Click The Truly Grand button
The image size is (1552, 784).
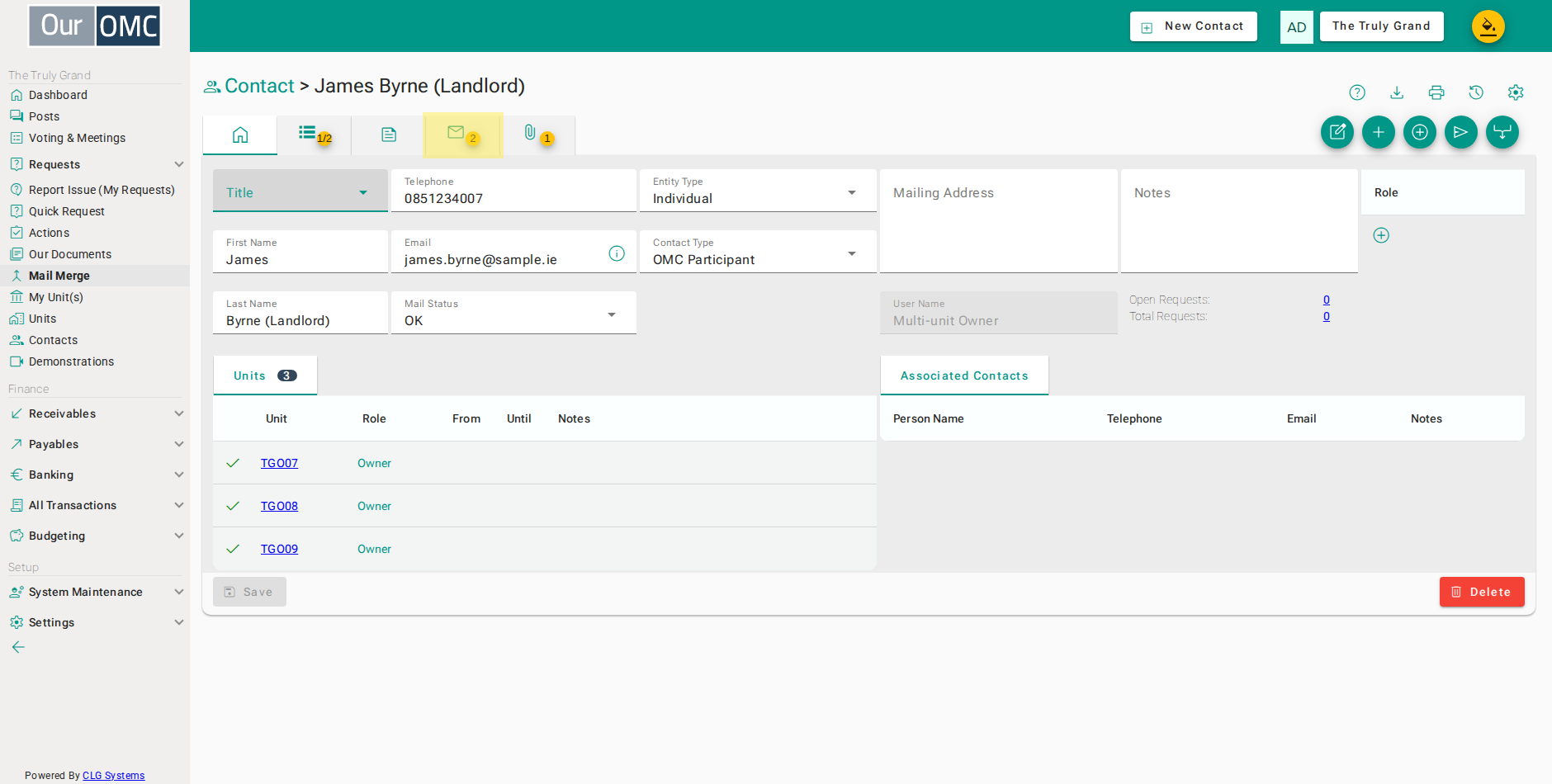[1381, 26]
